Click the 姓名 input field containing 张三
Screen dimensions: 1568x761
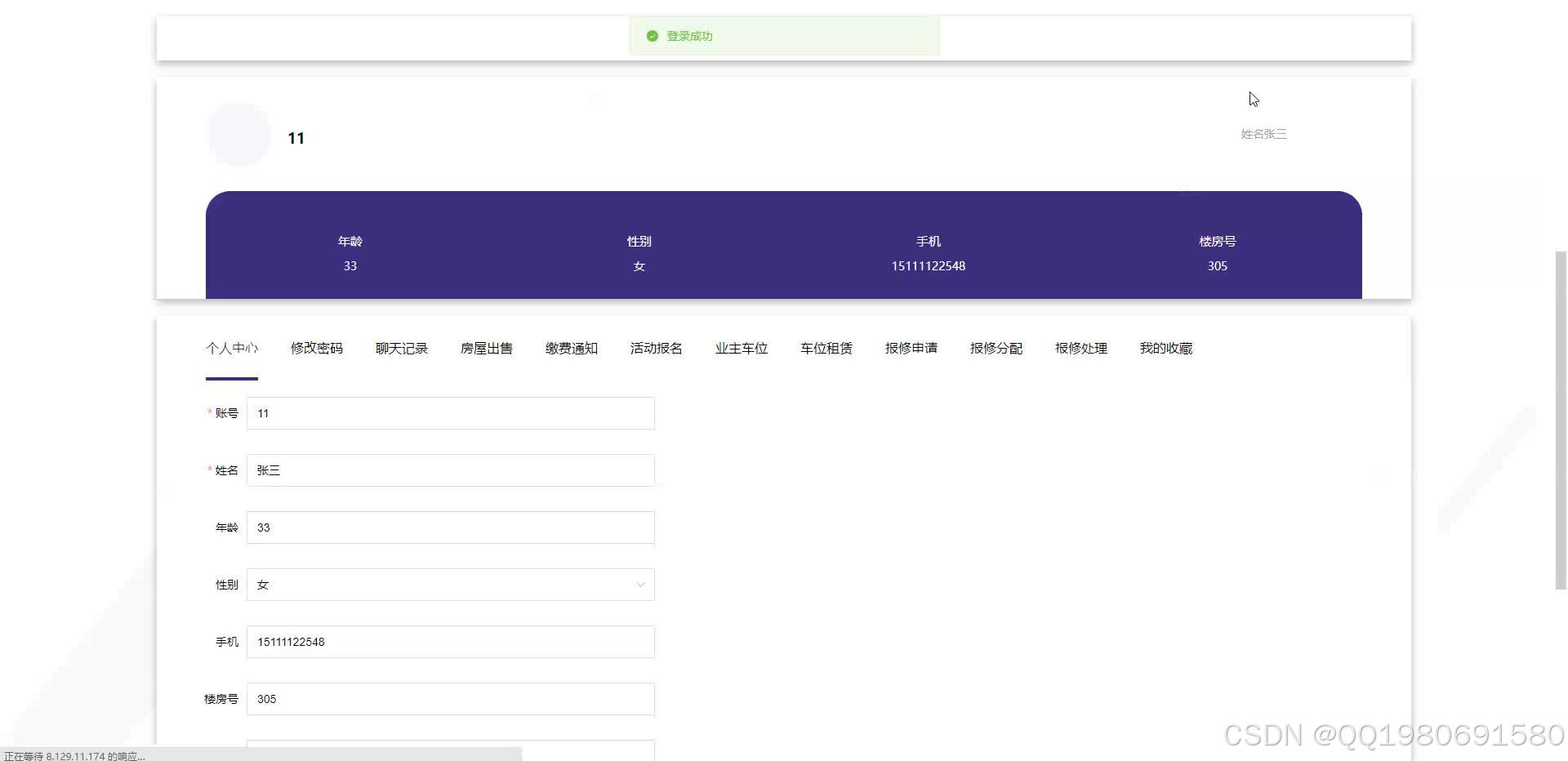click(x=451, y=470)
